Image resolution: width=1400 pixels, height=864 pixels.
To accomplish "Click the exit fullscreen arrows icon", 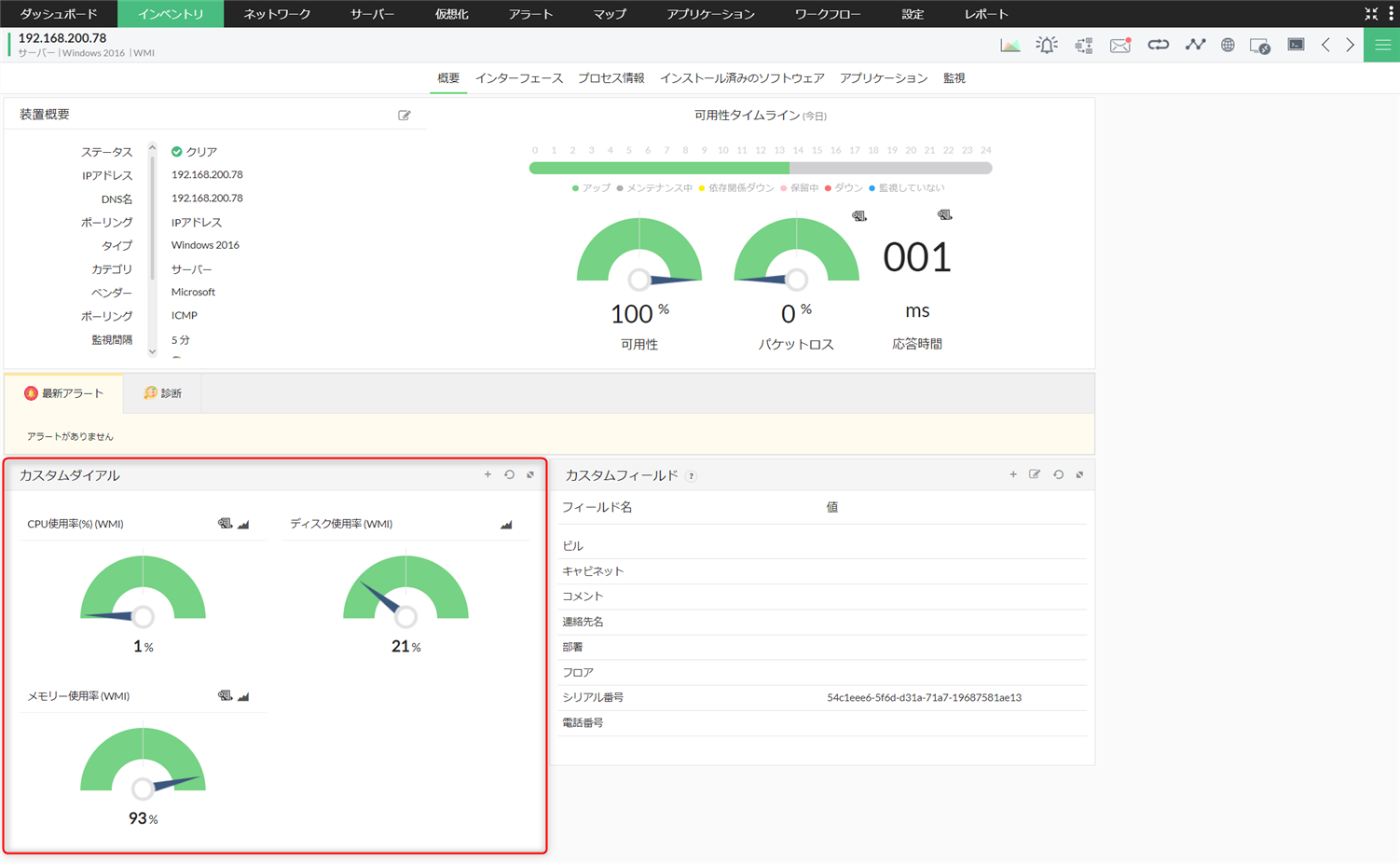I will (x=1371, y=14).
